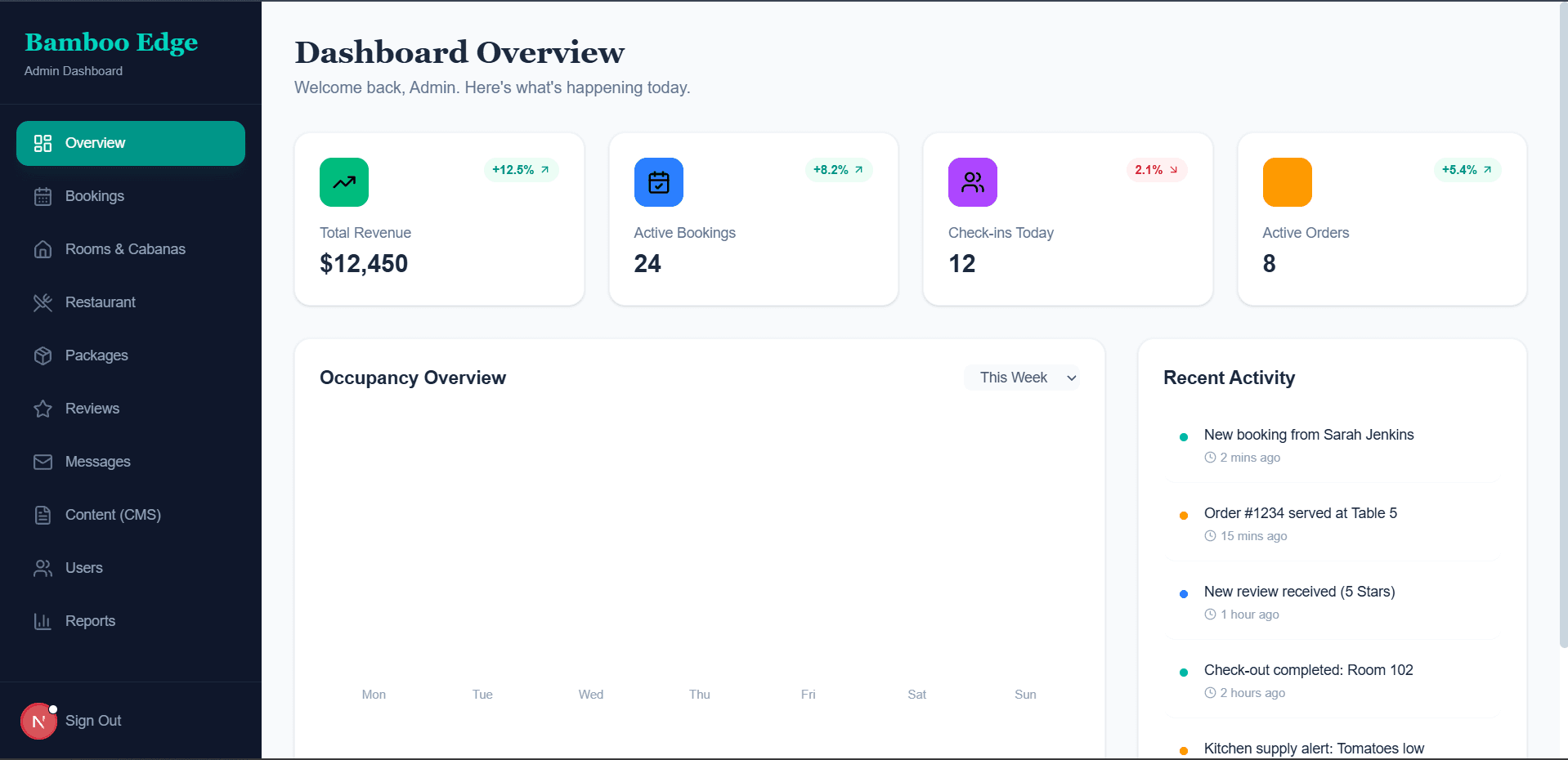The width and height of the screenshot is (1568, 760).
Task: Select the Bookings calendar icon in sidebar
Action: tap(43, 196)
